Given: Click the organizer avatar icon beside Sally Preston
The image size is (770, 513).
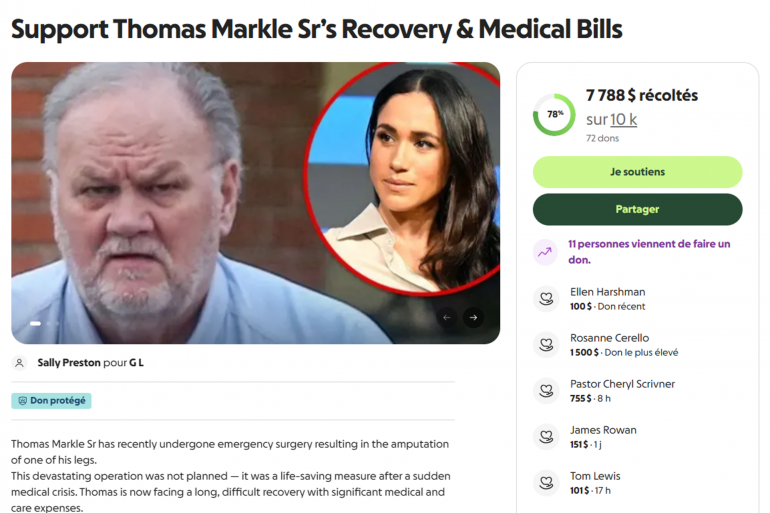Looking at the screenshot, I should tap(20, 363).
